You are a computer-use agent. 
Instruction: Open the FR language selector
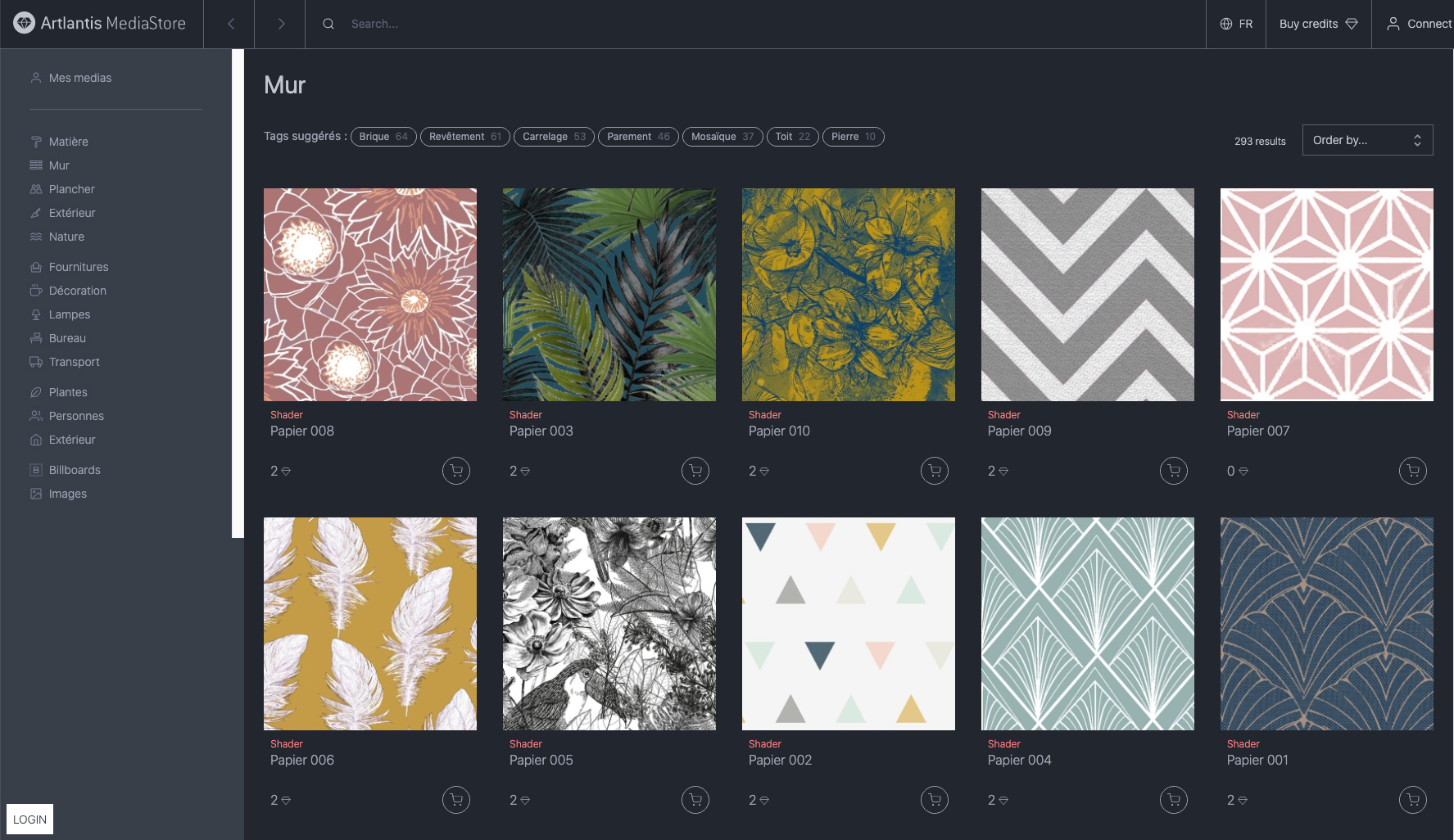1236,24
